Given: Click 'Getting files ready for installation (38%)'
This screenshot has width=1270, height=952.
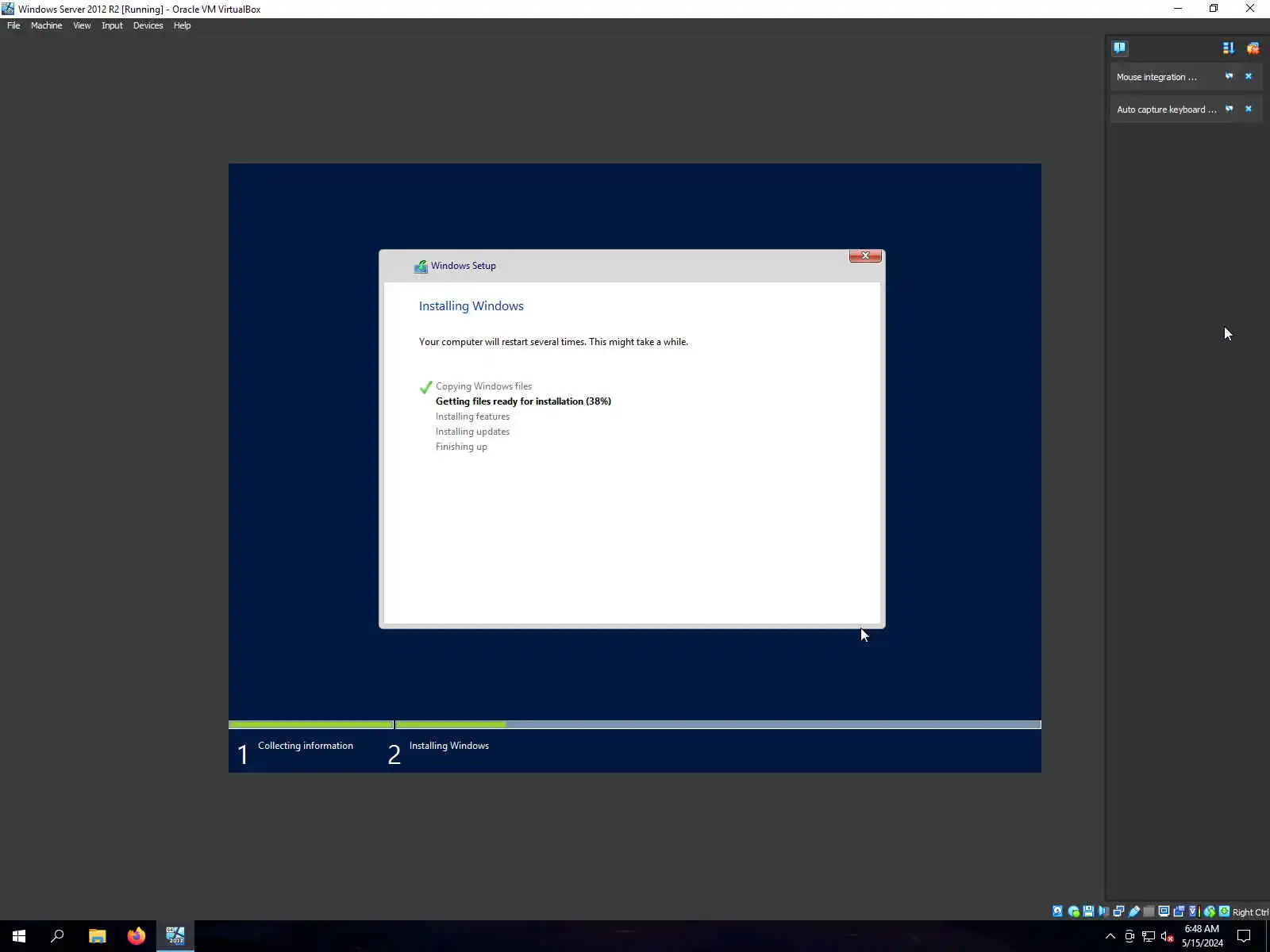Looking at the screenshot, I should 523,401.
